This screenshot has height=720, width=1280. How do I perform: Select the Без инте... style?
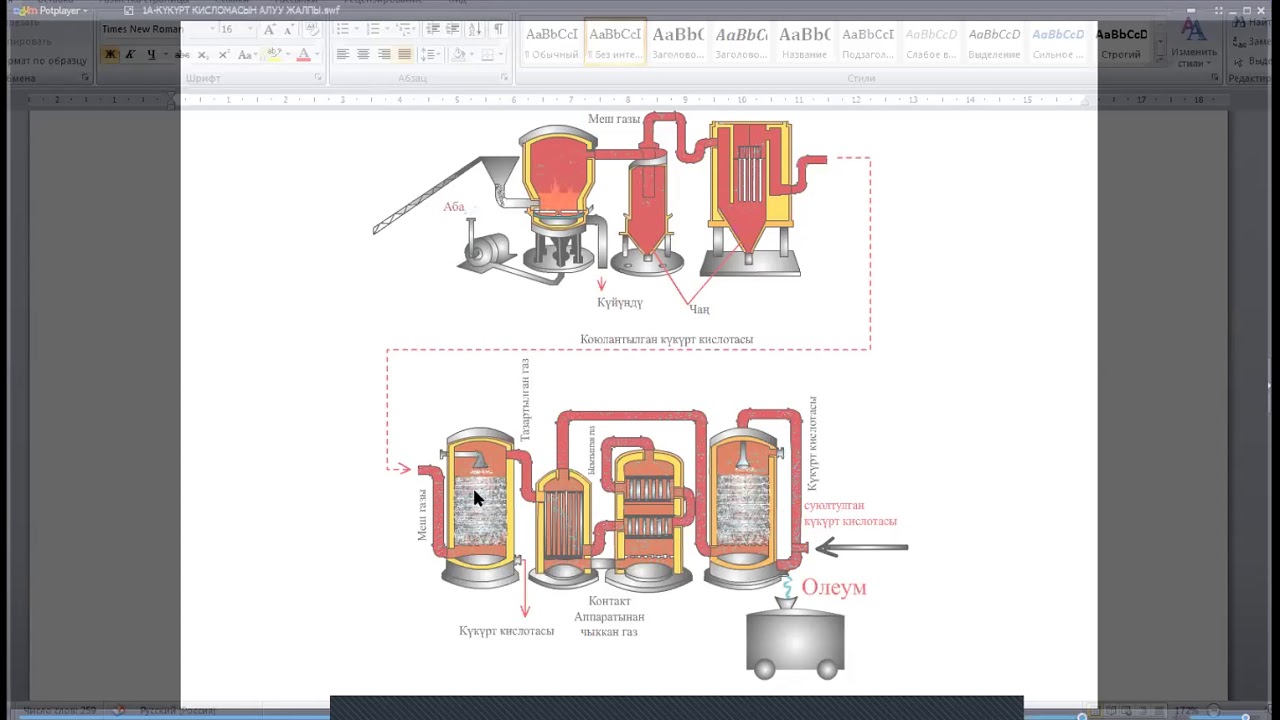(615, 43)
